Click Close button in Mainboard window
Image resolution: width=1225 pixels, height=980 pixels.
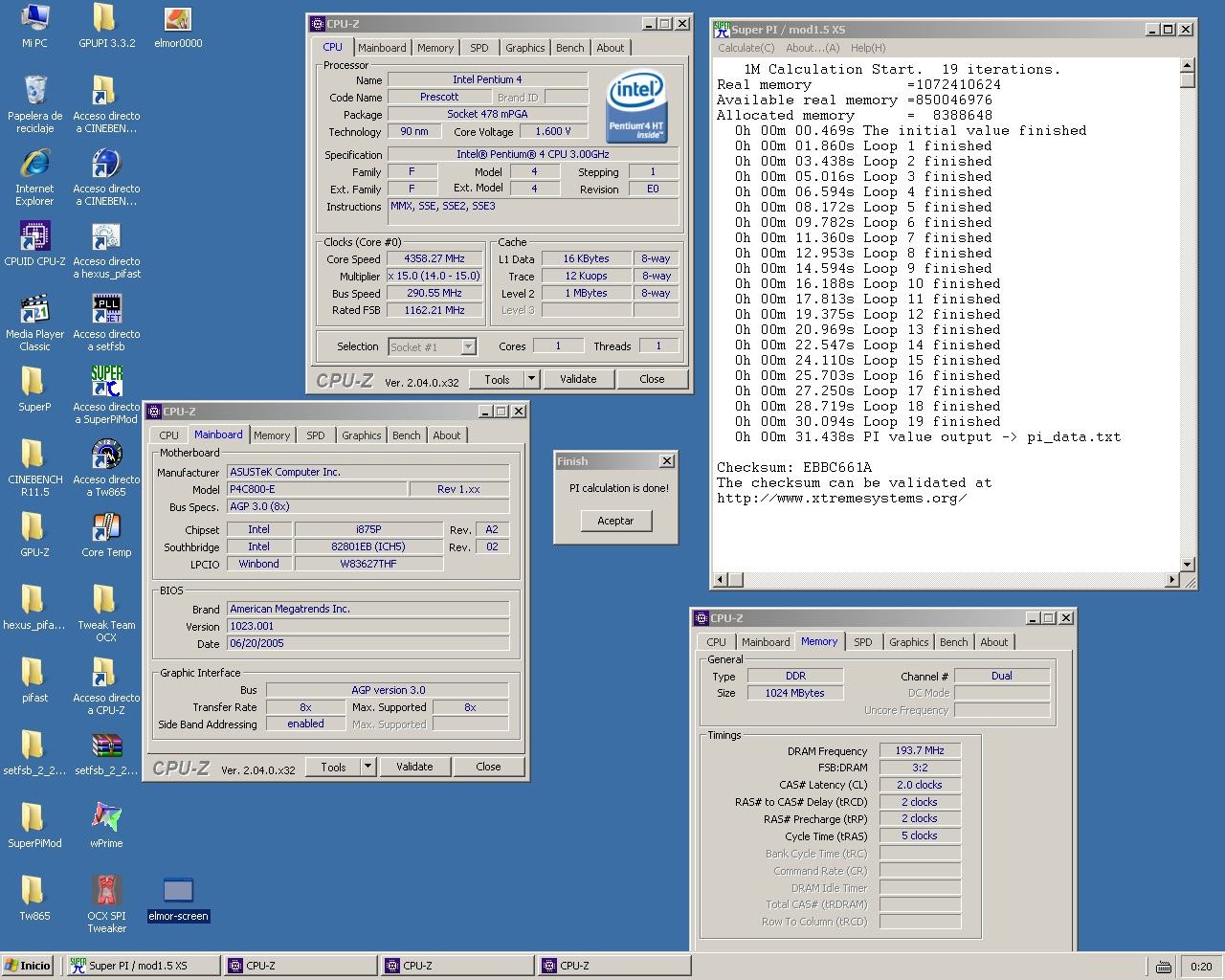coord(488,767)
